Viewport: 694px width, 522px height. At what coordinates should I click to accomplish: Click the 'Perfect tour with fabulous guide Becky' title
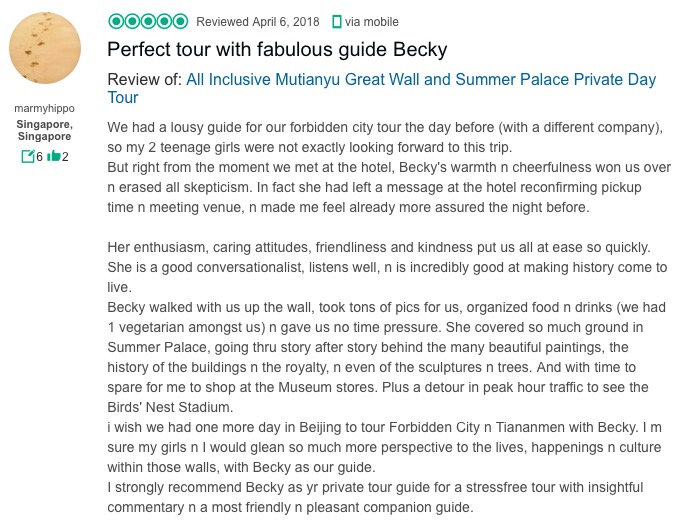click(277, 49)
